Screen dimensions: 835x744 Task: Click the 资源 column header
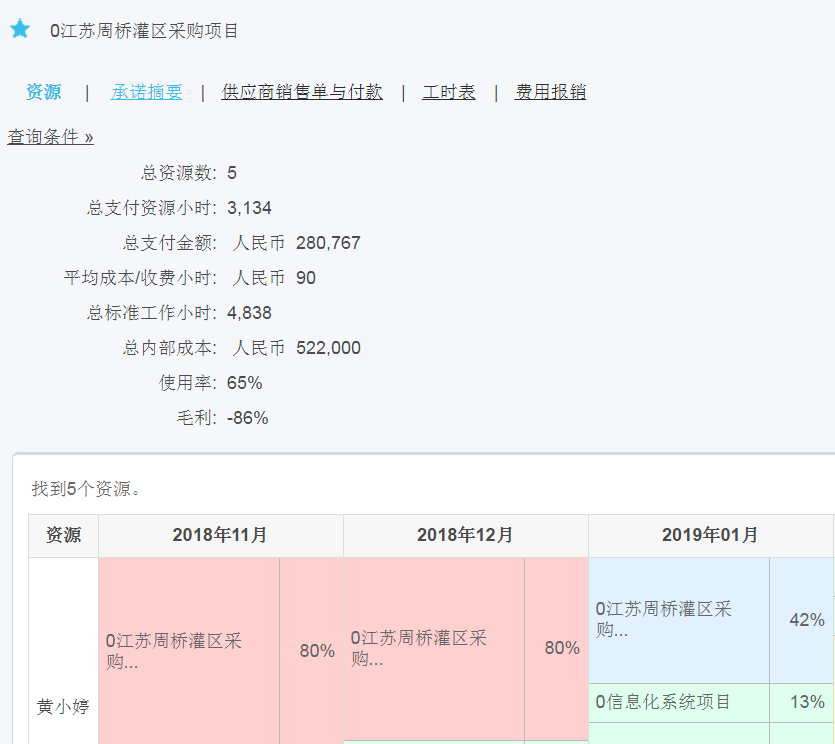(x=63, y=535)
